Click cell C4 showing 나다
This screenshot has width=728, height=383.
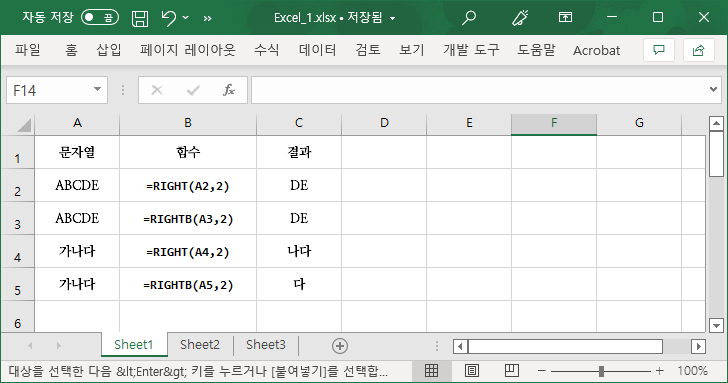coord(299,251)
